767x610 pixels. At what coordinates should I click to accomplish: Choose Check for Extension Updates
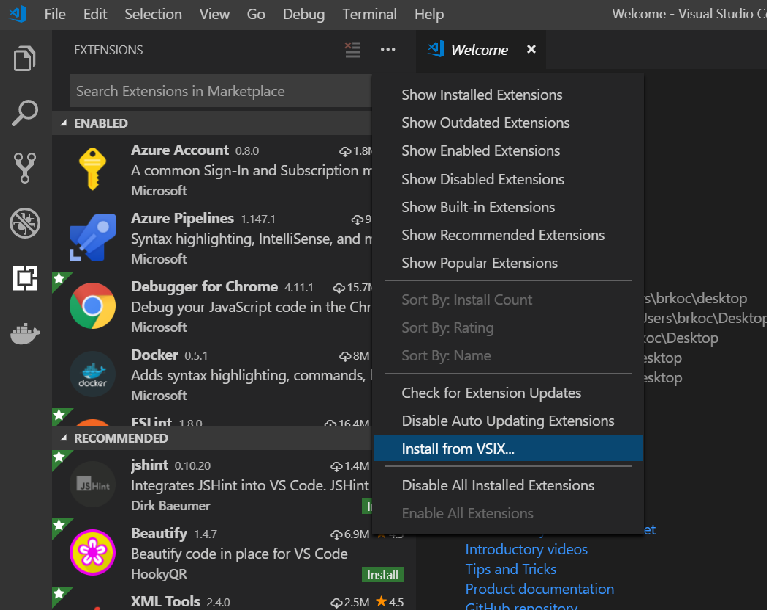(508, 393)
